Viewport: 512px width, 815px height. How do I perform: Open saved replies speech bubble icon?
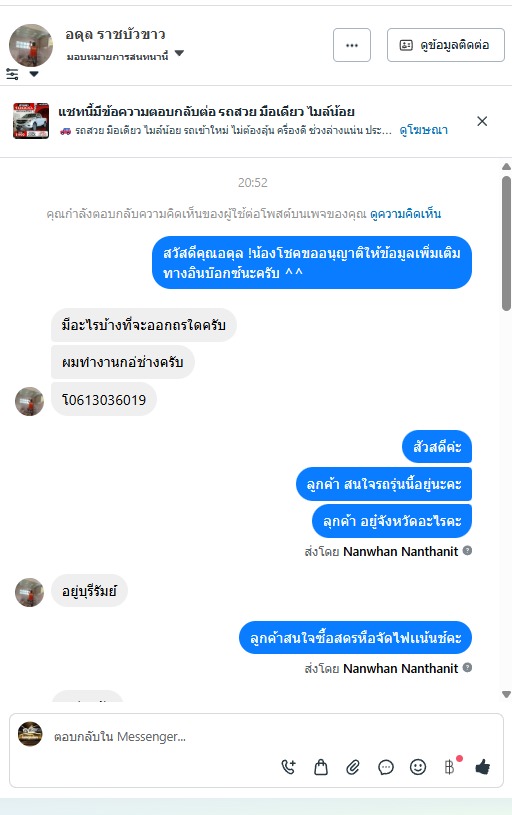point(386,767)
